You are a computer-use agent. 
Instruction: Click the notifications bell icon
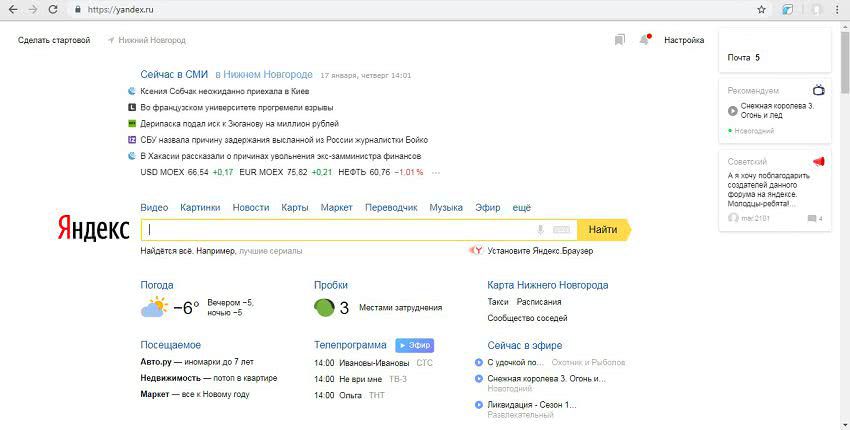pyautogui.click(x=645, y=40)
